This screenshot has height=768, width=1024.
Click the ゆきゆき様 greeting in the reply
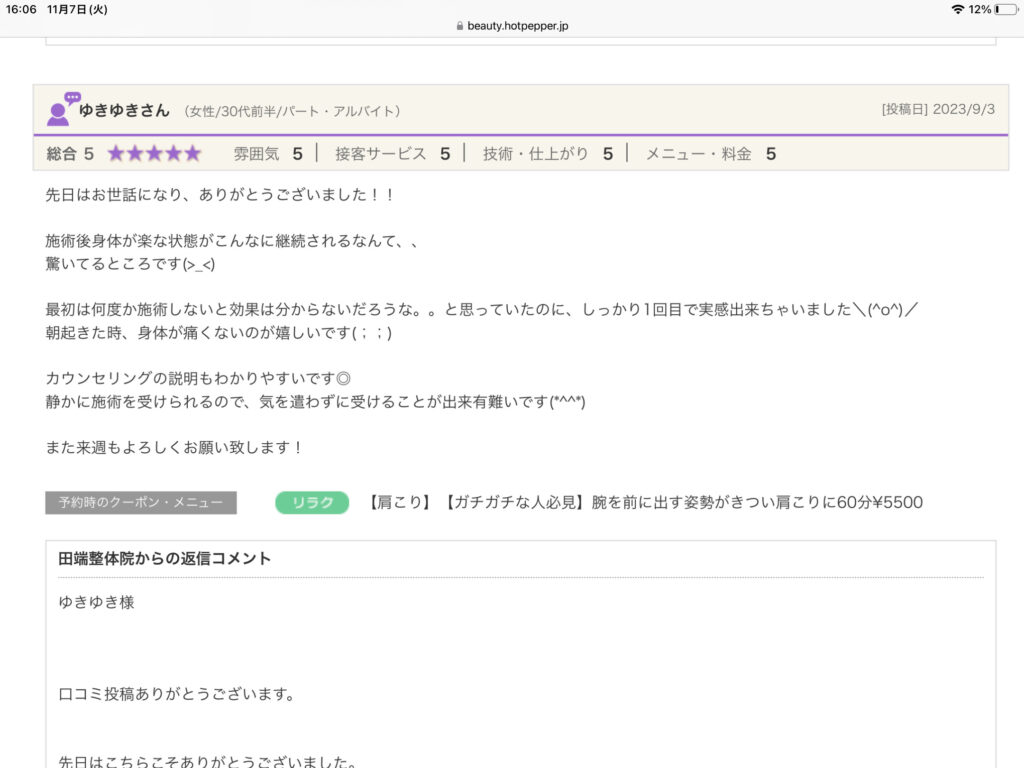click(x=96, y=603)
